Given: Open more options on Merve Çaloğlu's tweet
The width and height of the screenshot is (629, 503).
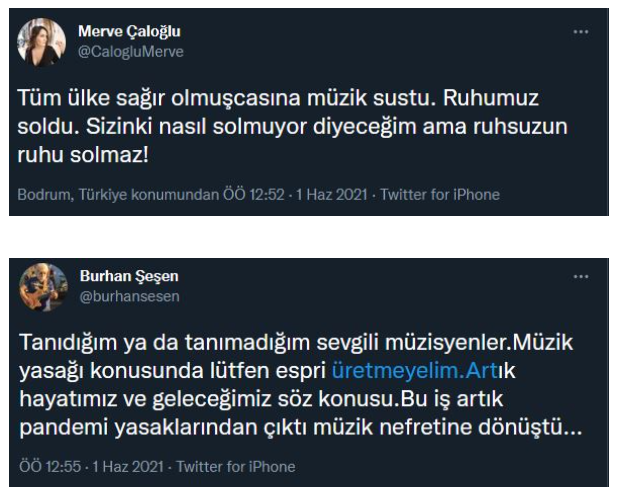Looking at the screenshot, I should (x=581, y=31).
